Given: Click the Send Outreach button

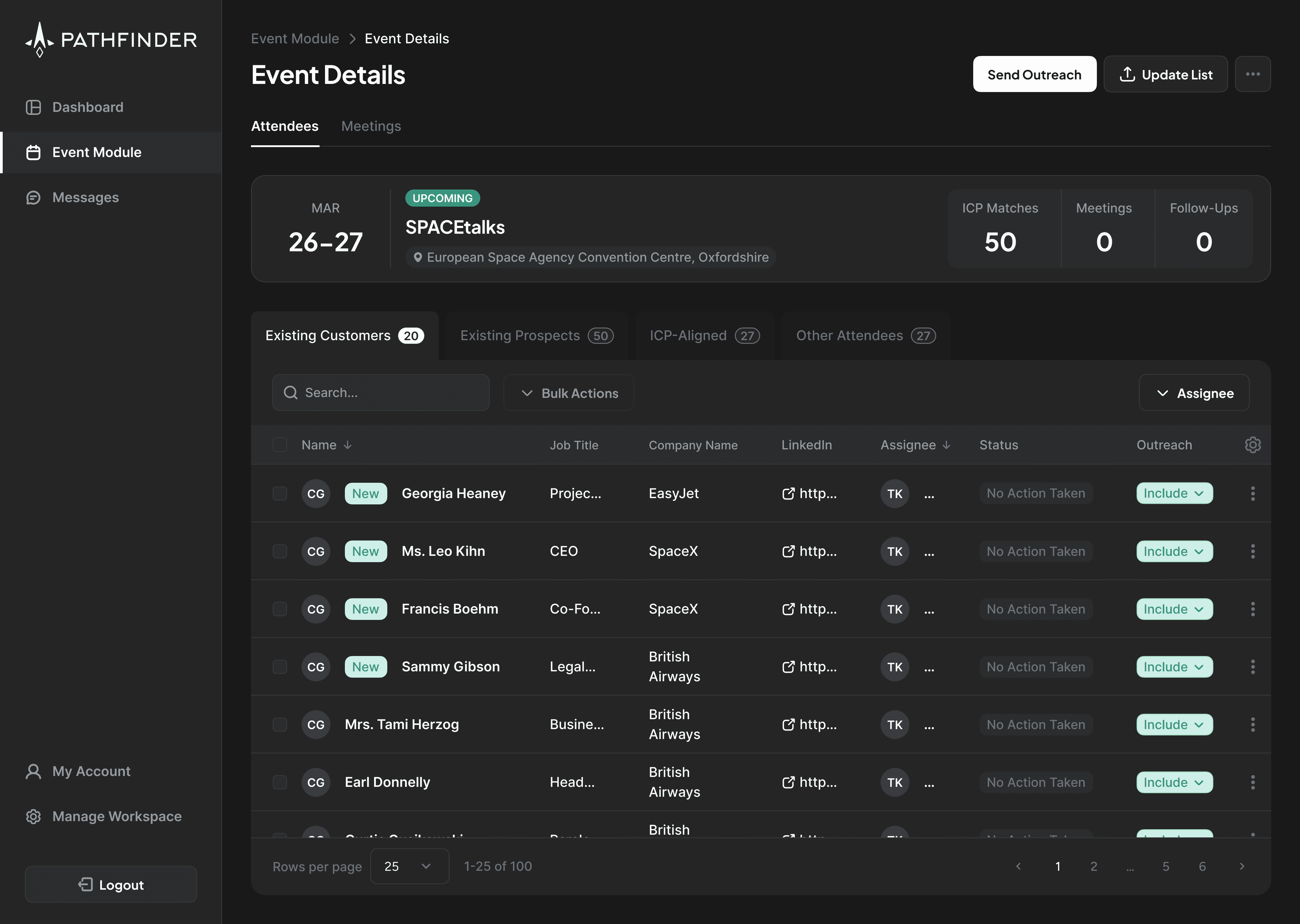Looking at the screenshot, I should coord(1034,75).
